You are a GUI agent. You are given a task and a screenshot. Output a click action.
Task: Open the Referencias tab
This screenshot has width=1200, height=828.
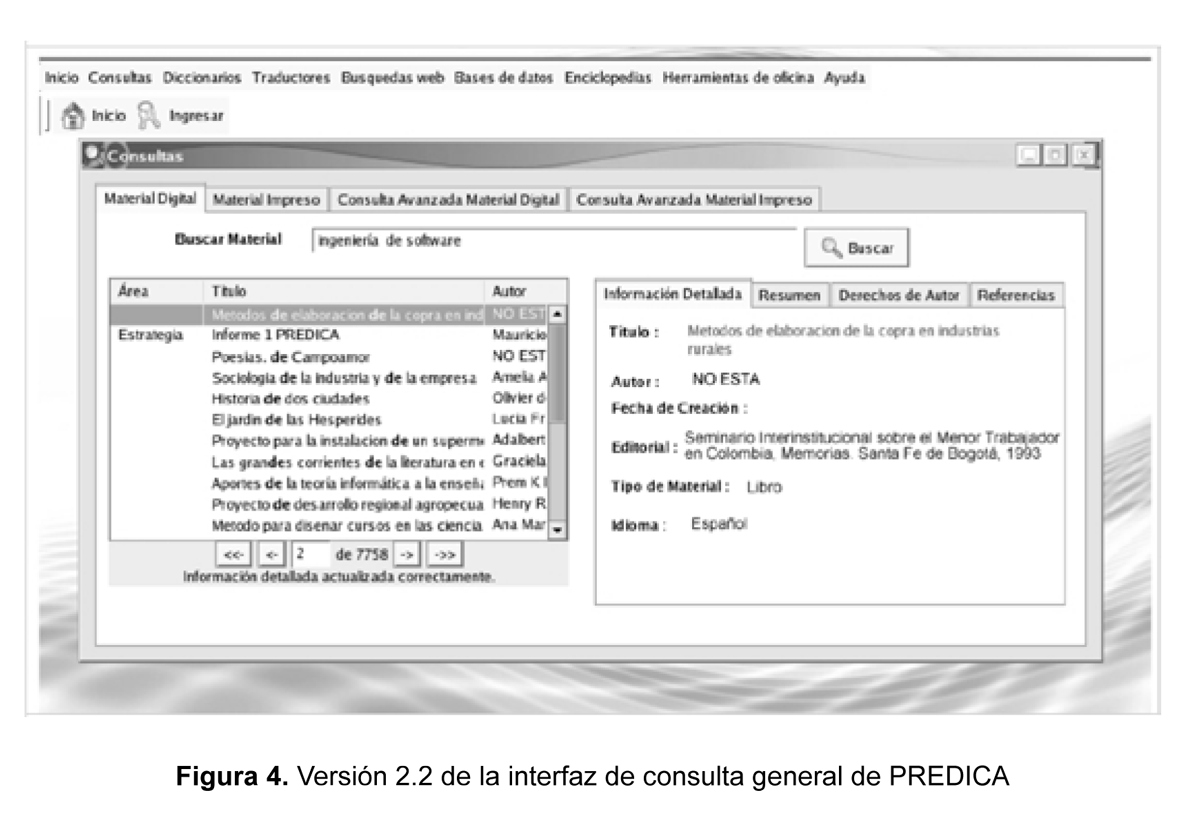[x=1015, y=296]
